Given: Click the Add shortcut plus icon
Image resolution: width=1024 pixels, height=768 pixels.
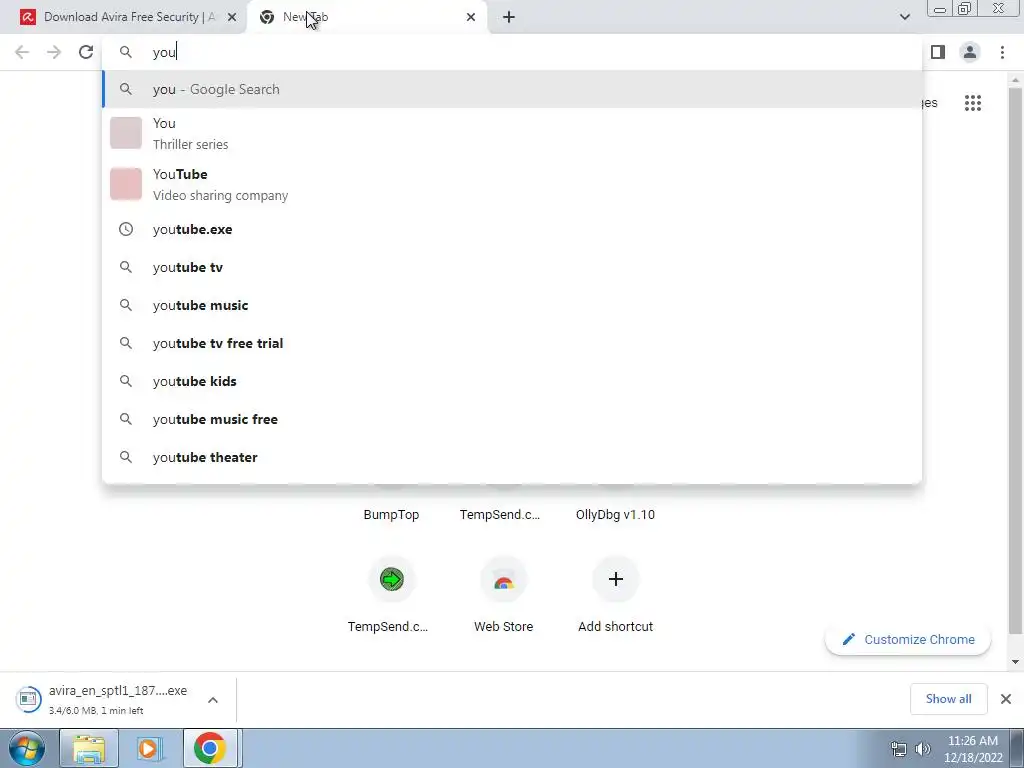Looking at the screenshot, I should point(615,579).
